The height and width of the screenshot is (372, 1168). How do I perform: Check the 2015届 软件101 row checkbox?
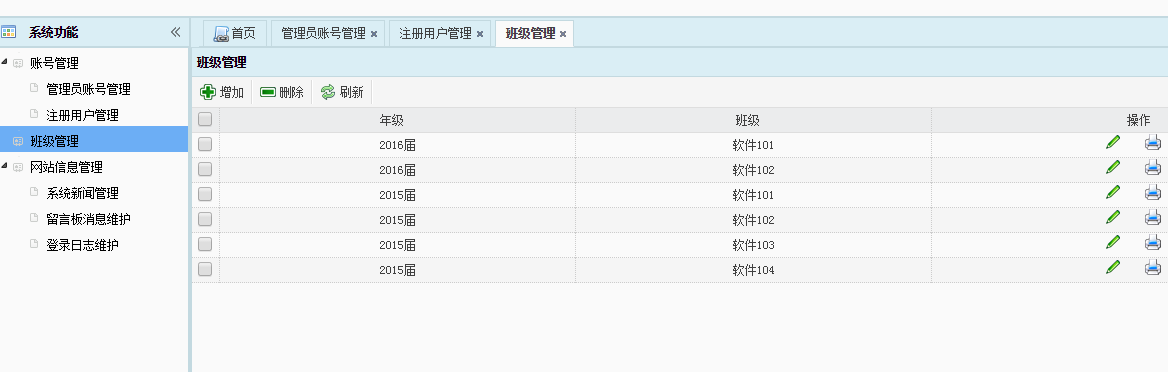pyautogui.click(x=205, y=194)
